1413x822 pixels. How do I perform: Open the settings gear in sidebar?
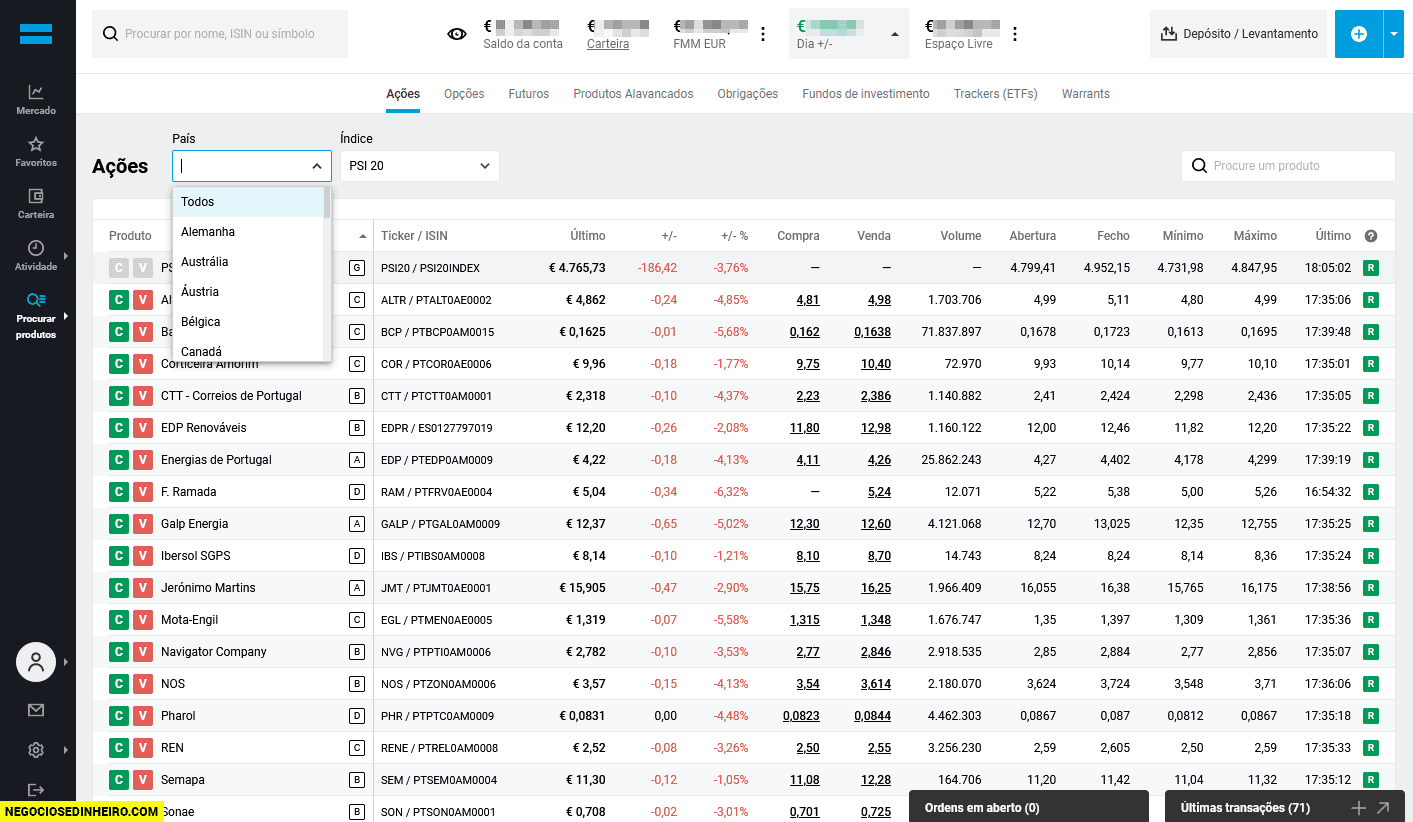(36, 750)
